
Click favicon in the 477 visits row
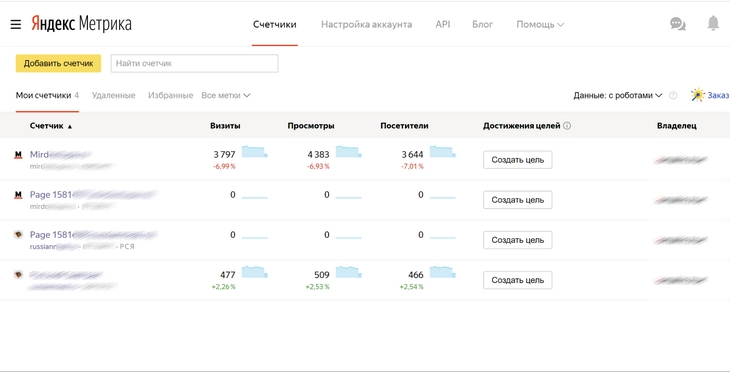pyautogui.click(x=18, y=275)
